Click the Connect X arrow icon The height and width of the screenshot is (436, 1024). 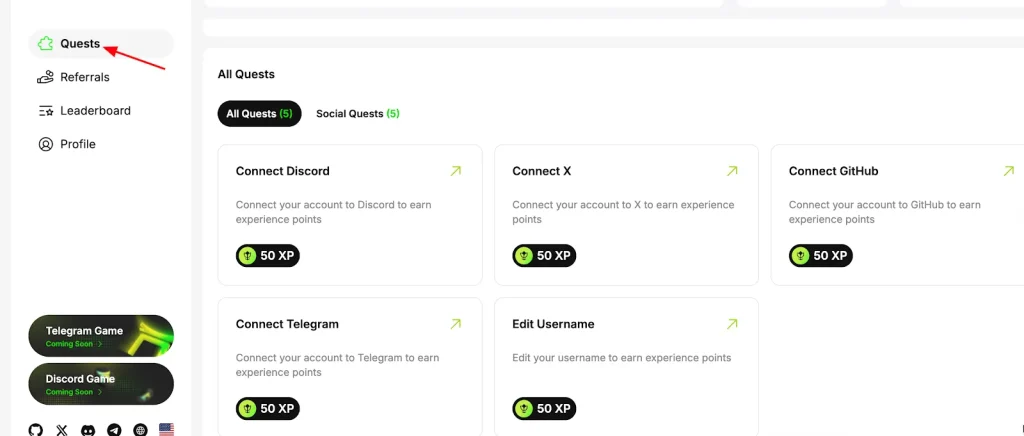coord(732,171)
